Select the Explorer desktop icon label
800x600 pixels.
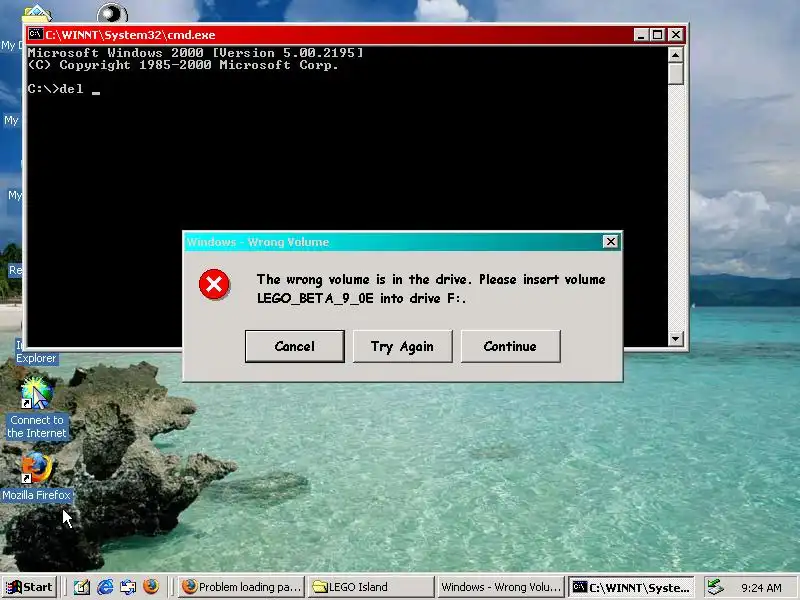36,358
